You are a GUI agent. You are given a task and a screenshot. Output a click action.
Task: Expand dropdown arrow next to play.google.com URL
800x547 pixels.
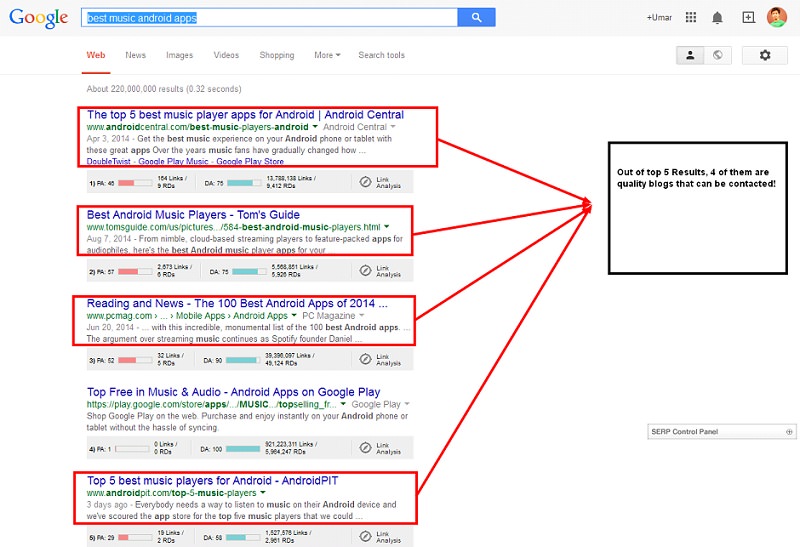pyautogui.click(x=343, y=404)
